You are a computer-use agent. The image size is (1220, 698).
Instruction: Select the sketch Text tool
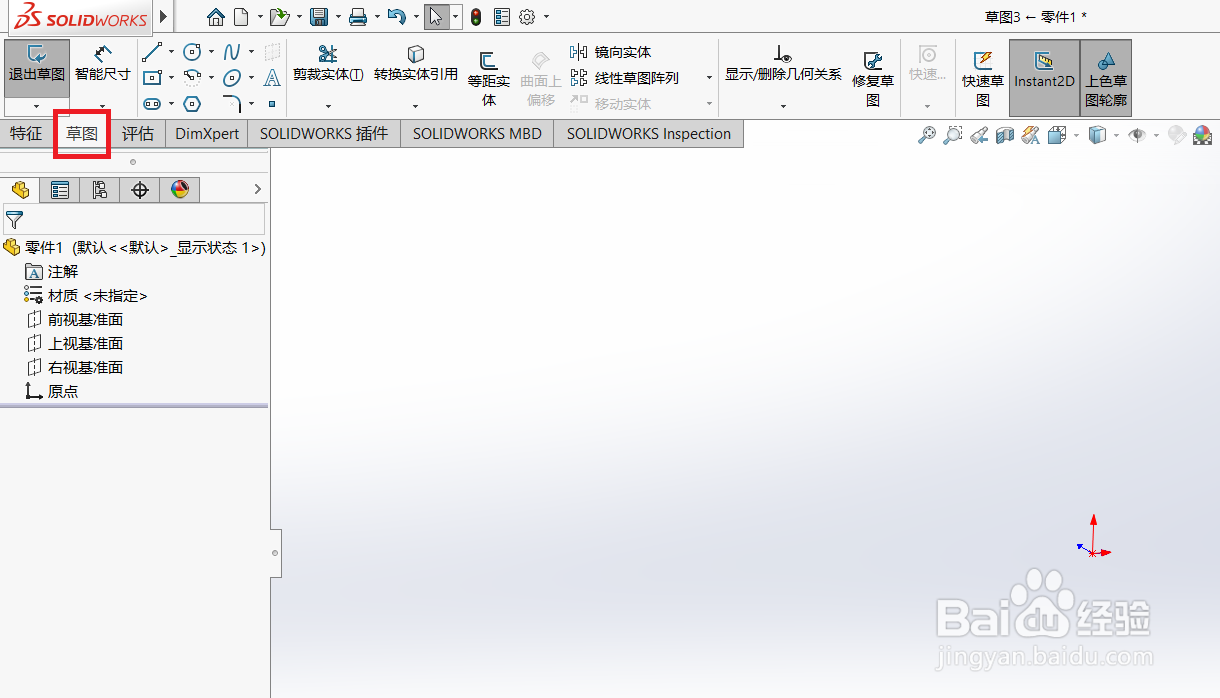(x=272, y=77)
